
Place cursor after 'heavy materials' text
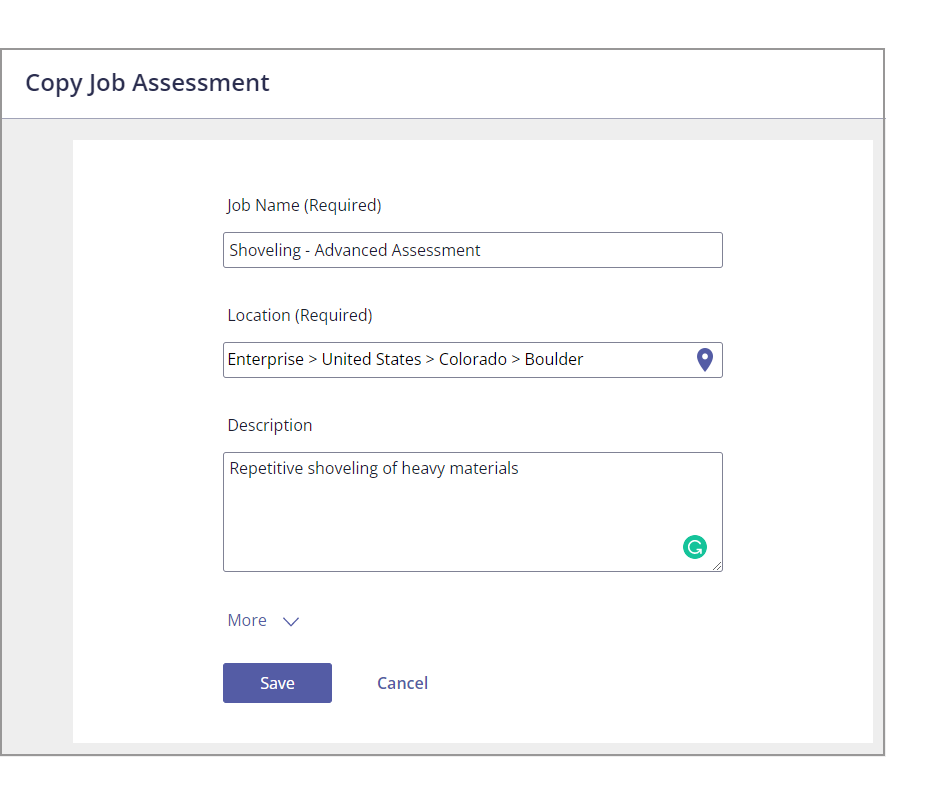click(519, 469)
